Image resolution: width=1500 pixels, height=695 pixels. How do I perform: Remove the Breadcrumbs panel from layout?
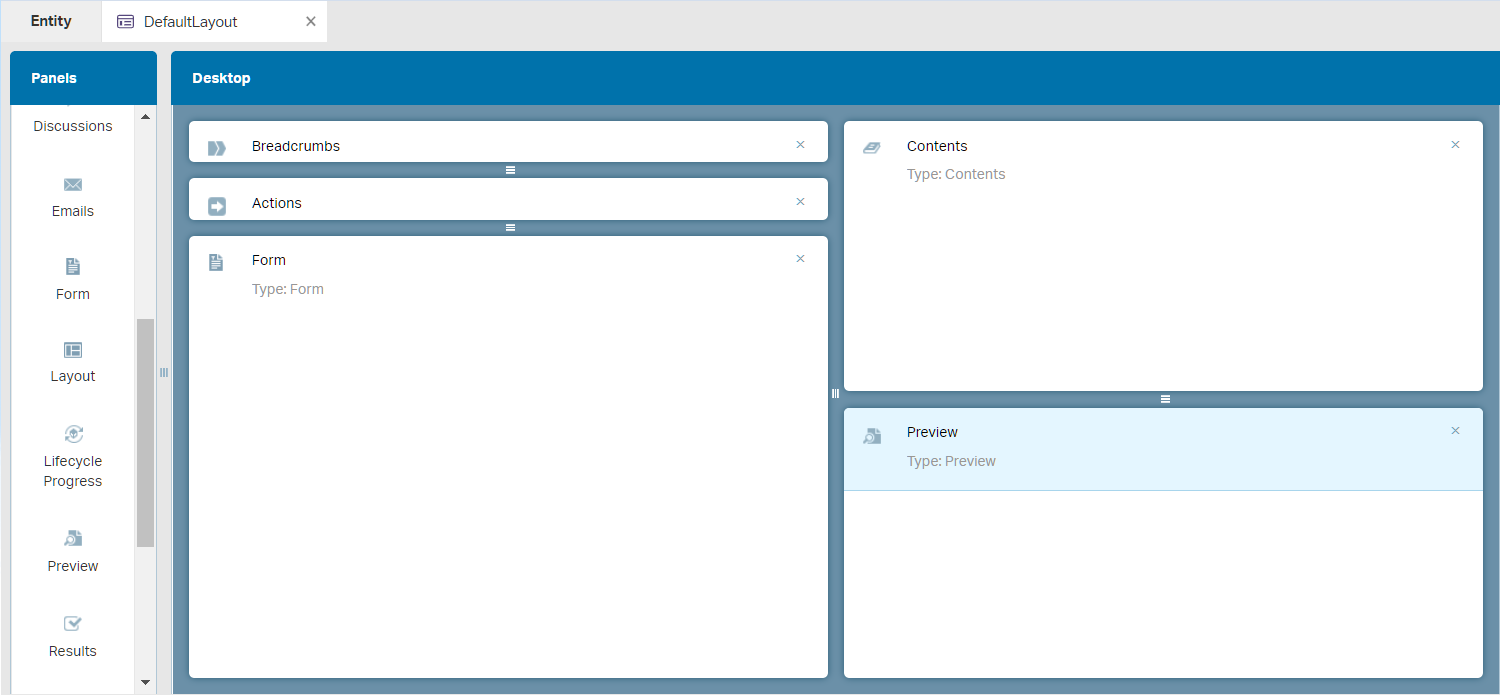click(800, 145)
